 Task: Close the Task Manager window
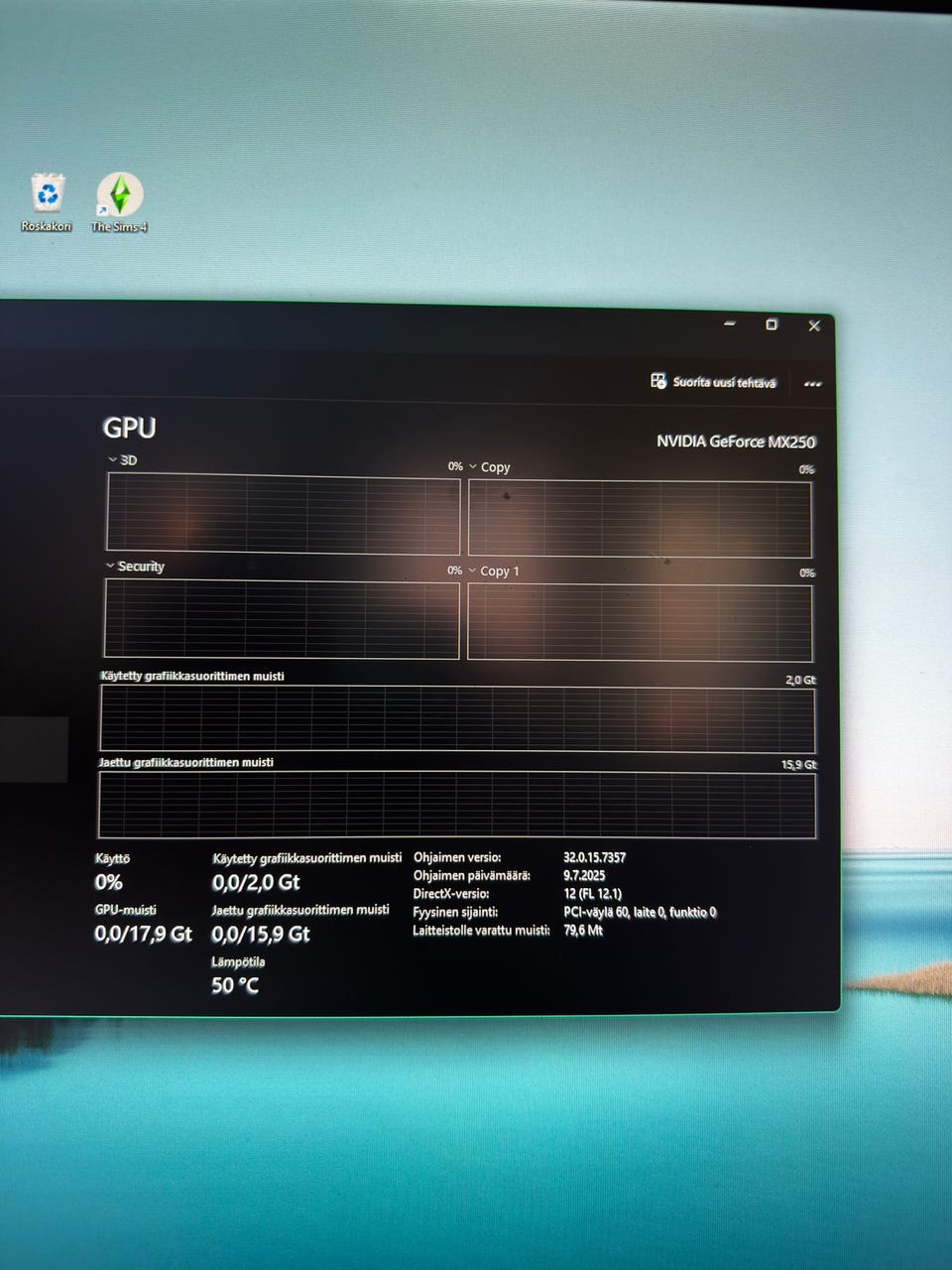[x=814, y=325]
